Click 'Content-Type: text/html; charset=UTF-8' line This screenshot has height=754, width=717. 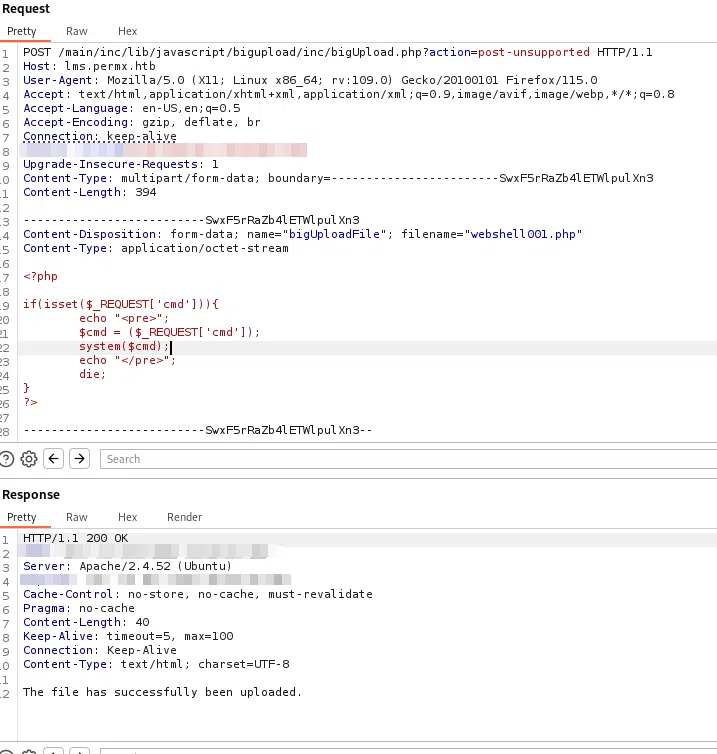(x=156, y=664)
